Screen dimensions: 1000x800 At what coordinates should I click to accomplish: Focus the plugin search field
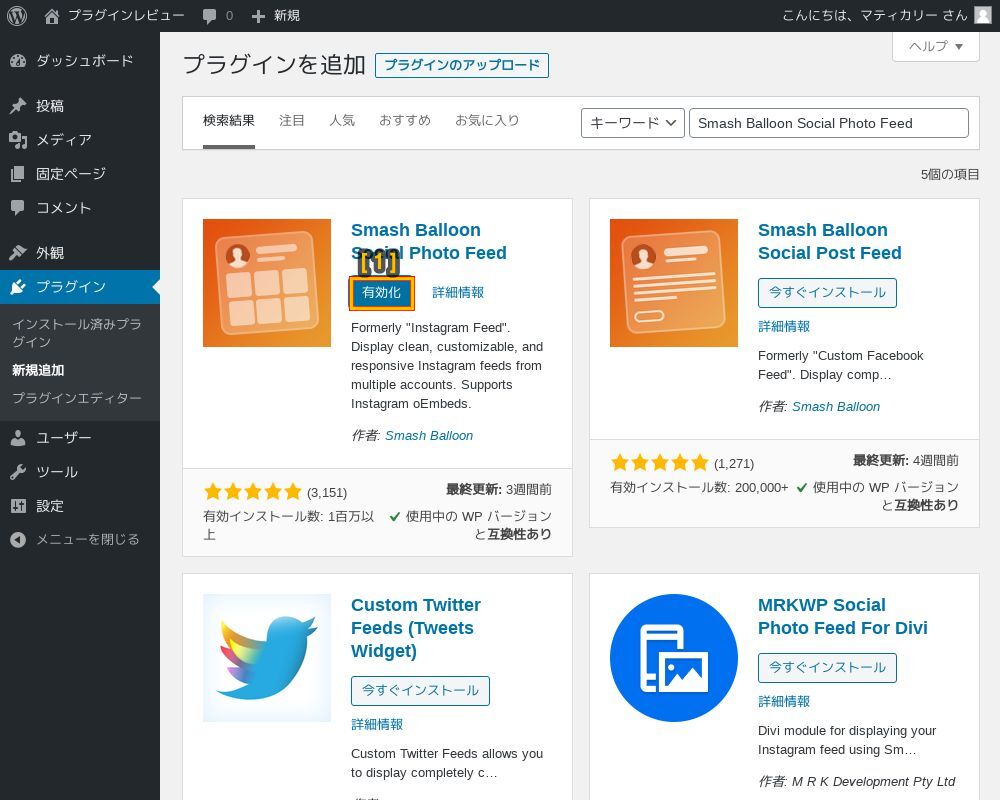coord(828,123)
